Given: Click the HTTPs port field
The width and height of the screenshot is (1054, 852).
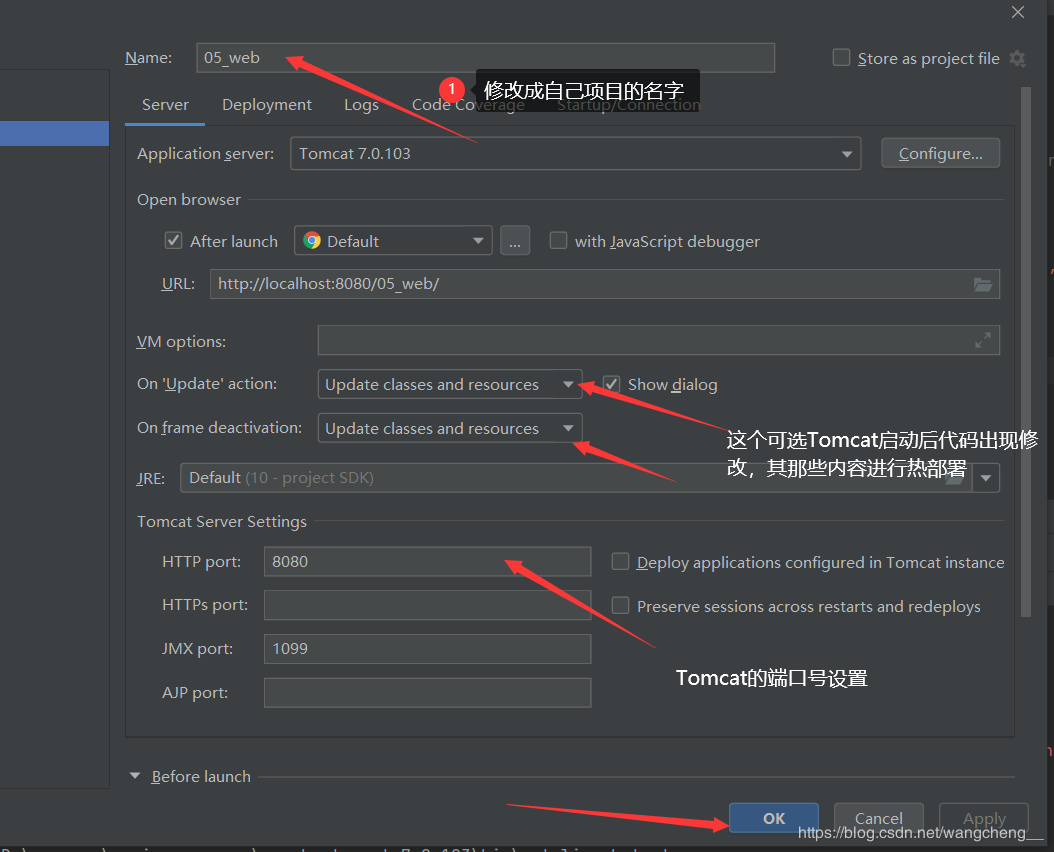Looking at the screenshot, I should (428, 605).
